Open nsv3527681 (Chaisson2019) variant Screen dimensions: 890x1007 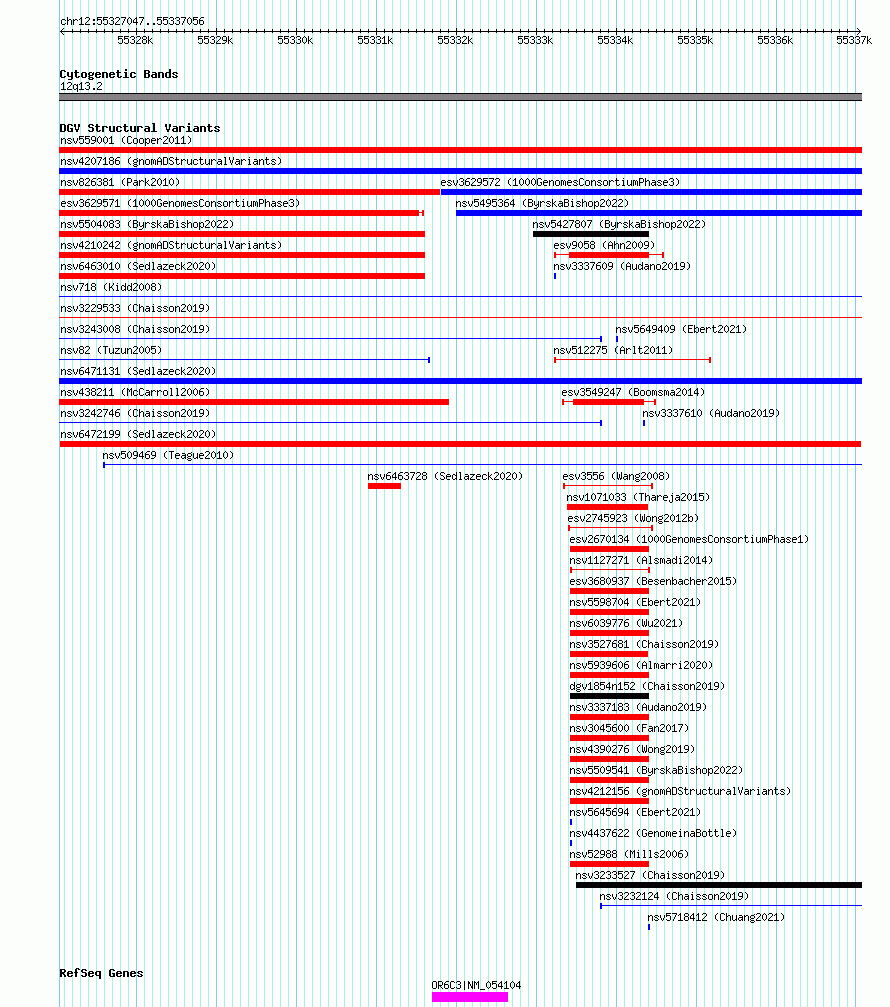pyautogui.click(x=644, y=644)
